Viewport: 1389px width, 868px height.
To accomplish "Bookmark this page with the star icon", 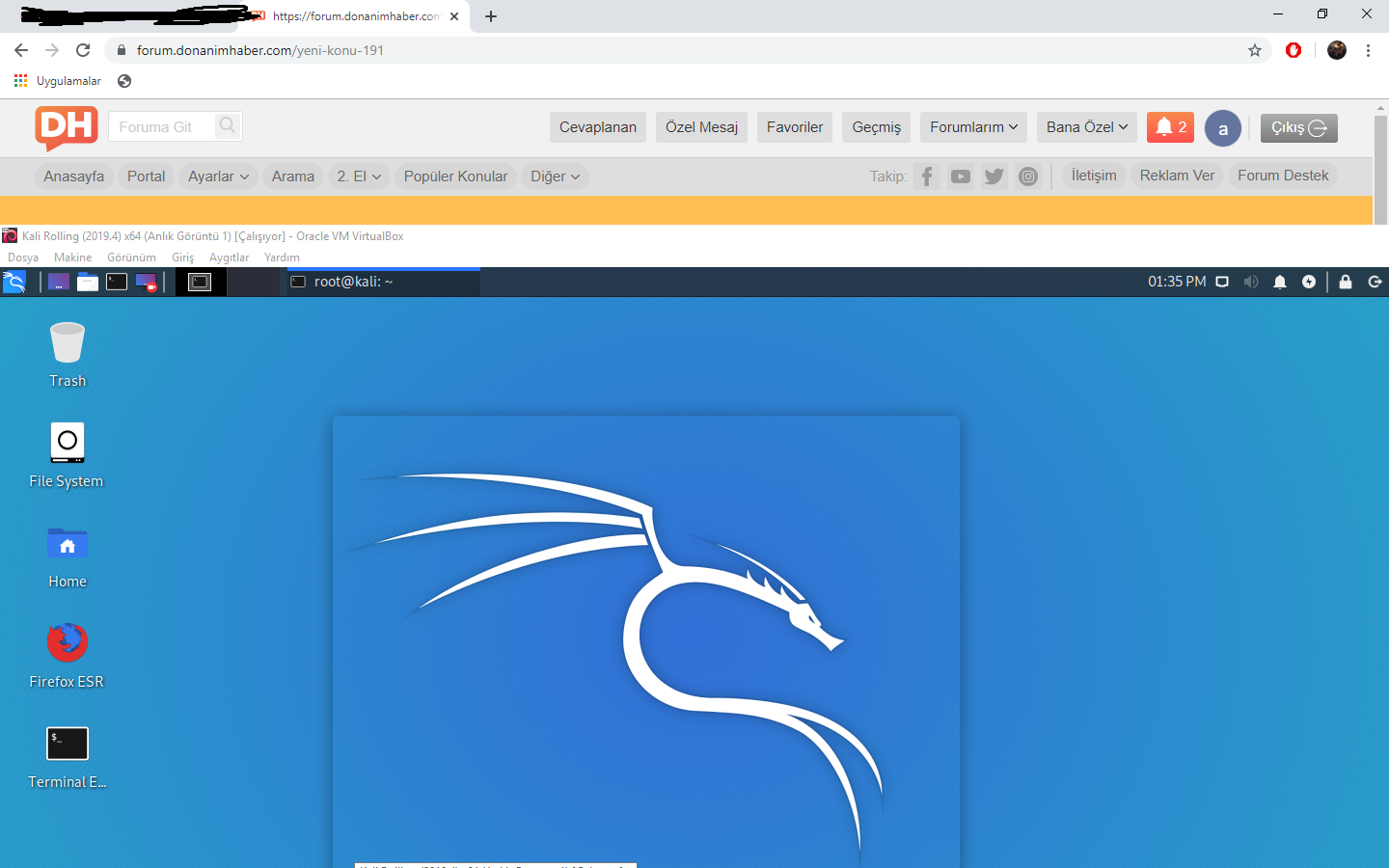I will point(1255,50).
